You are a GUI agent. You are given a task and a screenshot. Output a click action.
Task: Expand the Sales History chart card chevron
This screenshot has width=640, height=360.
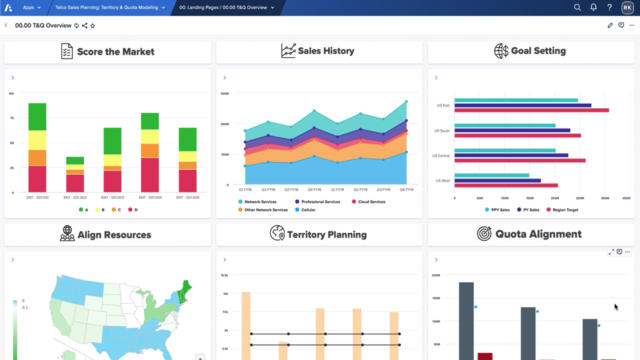[224, 78]
